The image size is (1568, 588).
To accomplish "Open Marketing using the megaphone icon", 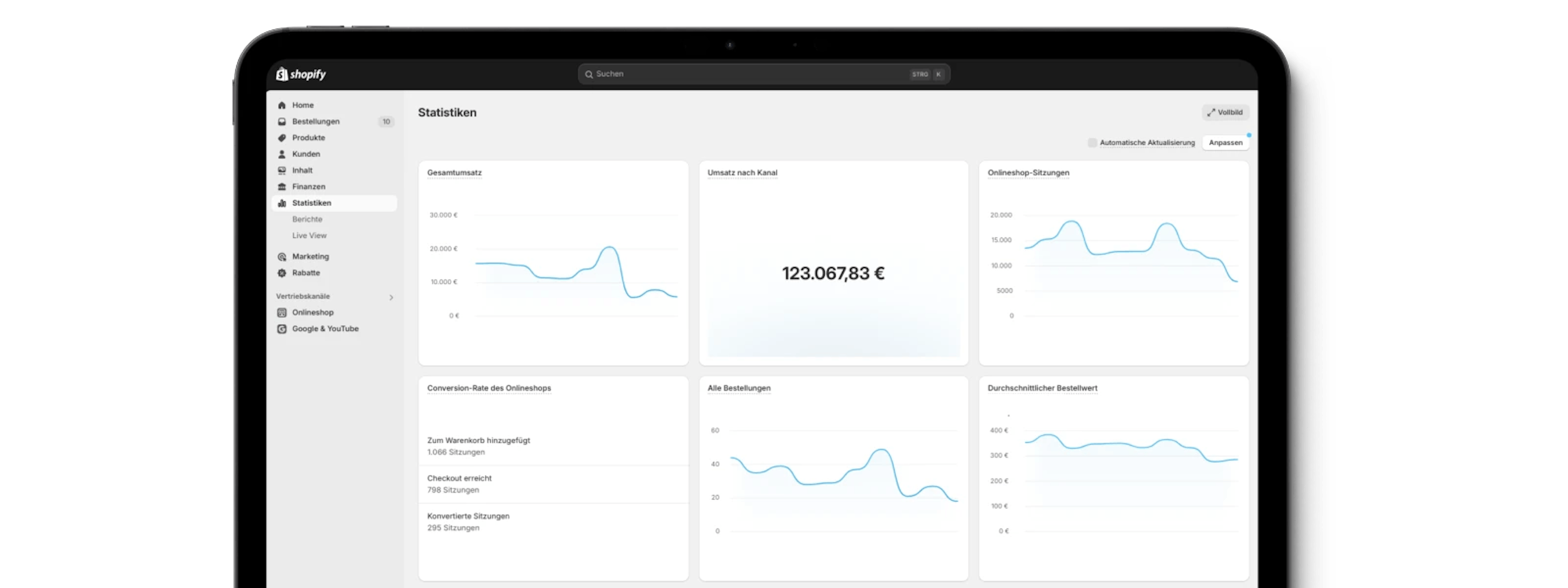I will point(282,256).
